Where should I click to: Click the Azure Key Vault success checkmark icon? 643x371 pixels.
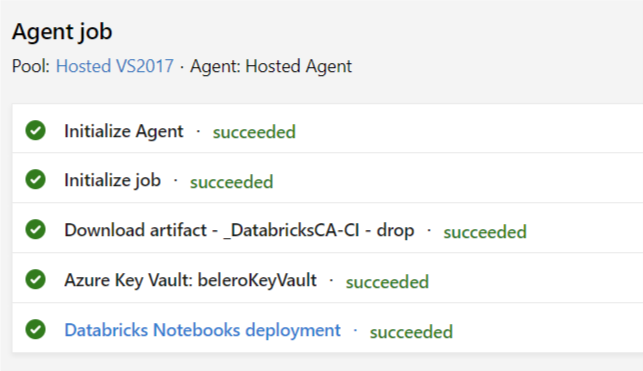coord(36,279)
